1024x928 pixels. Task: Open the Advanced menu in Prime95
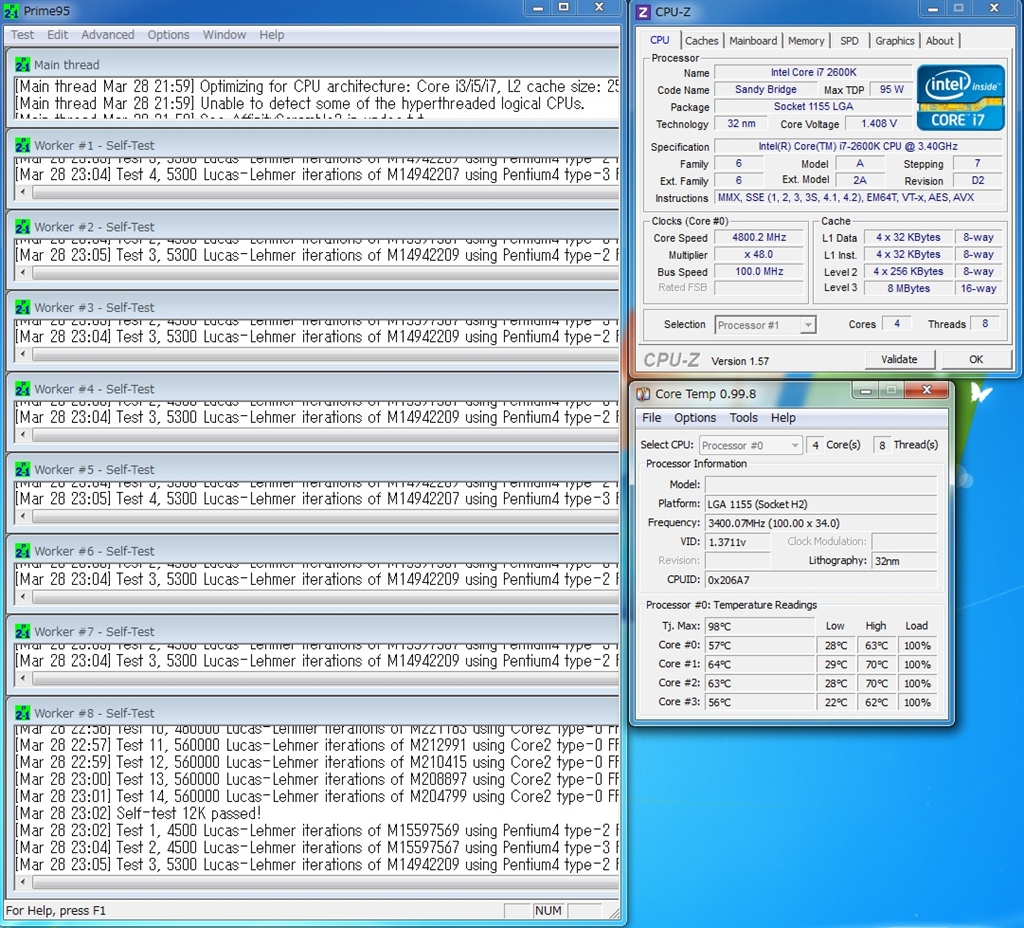(x=108, y=35)
